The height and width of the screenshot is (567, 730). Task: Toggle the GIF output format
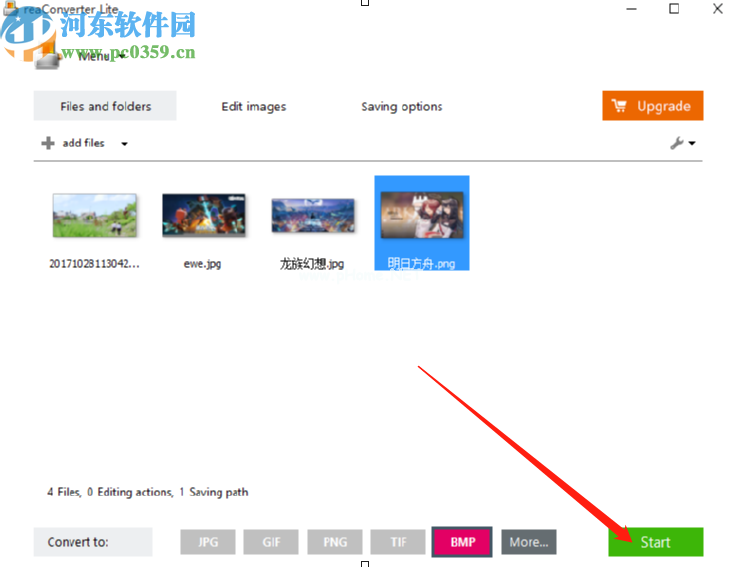pyautogui.click(x=271, y=542)
